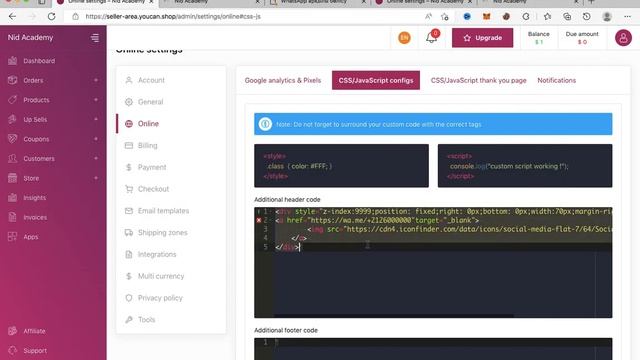Click inside Additional footer code editor
Image resolution: width=640 pixels, height=360 pixels.
point(433,349)
